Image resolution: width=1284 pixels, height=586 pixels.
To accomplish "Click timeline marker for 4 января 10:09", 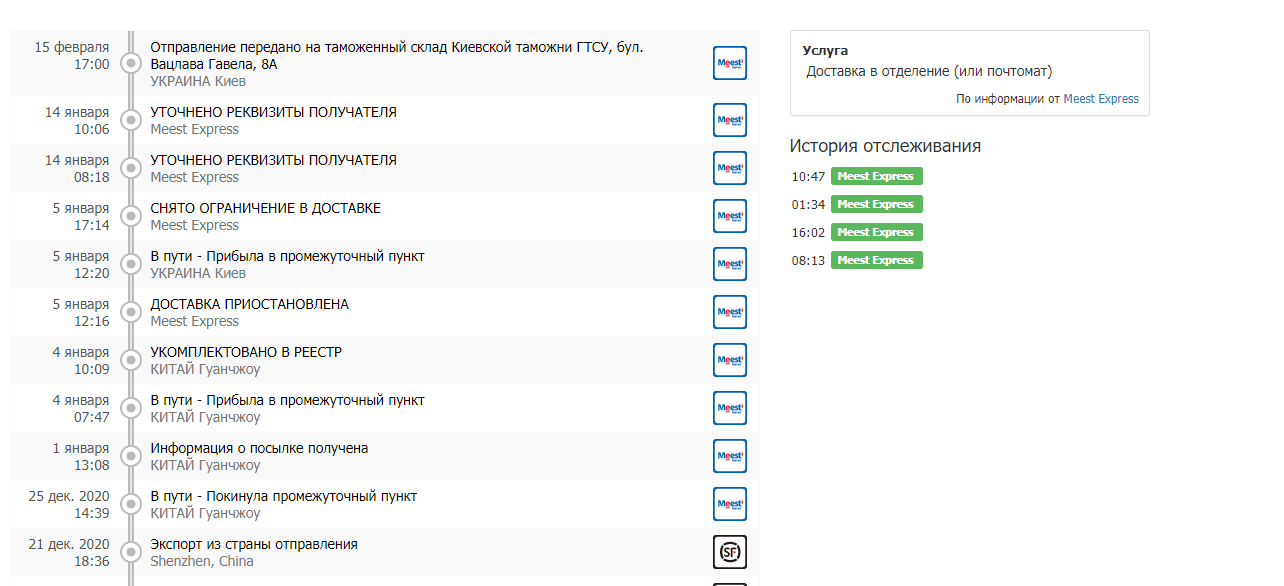I will [x=130, y=360].
